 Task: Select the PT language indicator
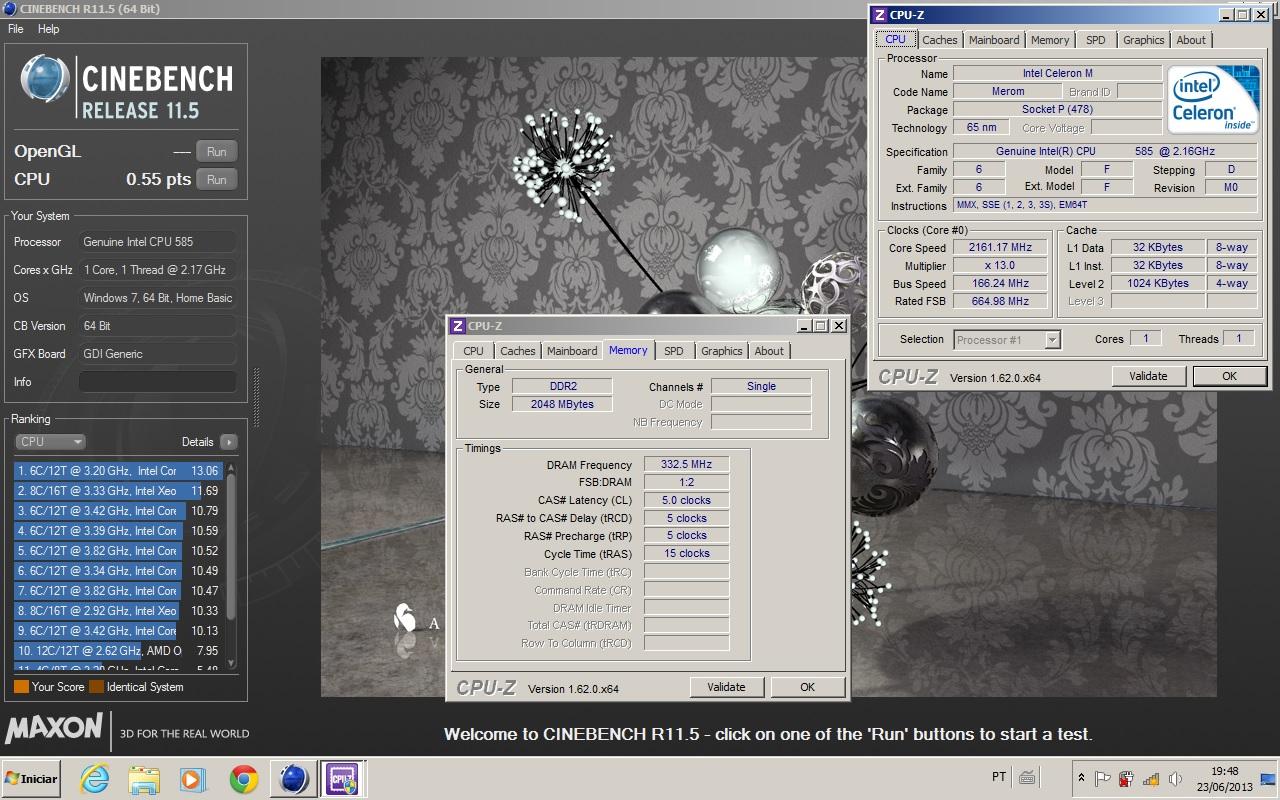coord(998,777)
